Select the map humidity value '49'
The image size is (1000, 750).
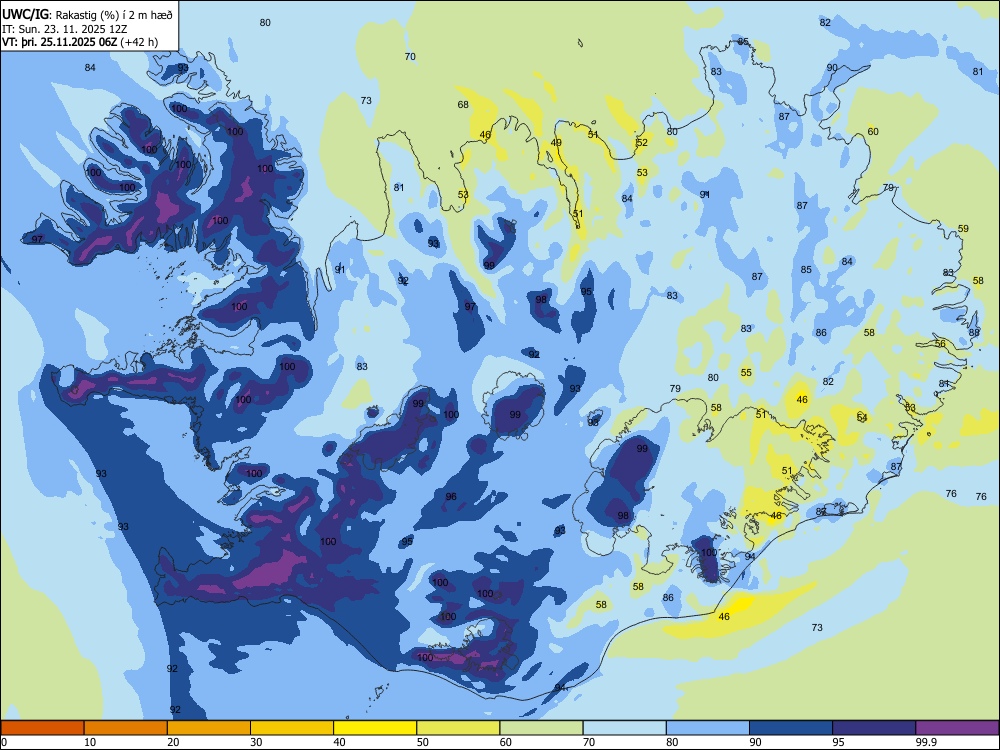point(556,143)
